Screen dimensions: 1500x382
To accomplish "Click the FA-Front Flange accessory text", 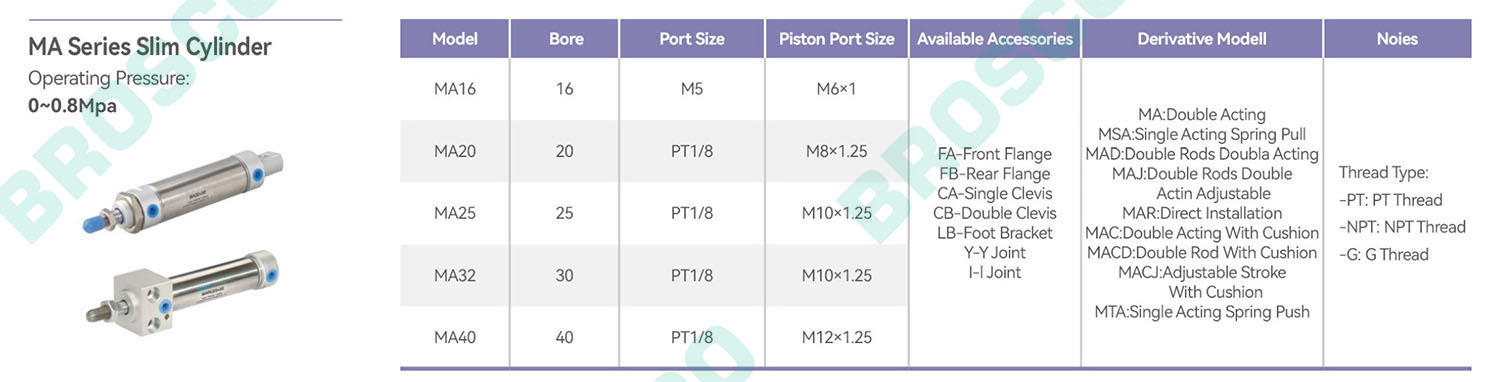I will (x=995, y=154).
